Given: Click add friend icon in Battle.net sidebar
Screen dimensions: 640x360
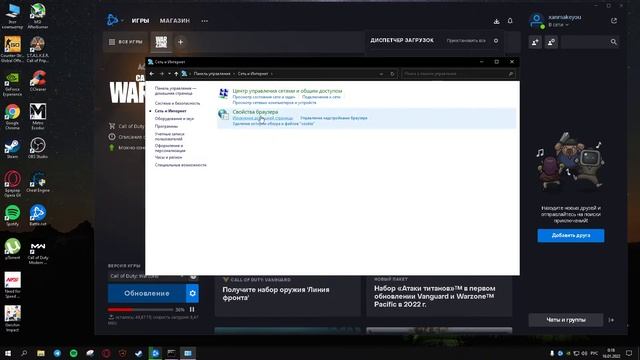Looking at the screenshot, I should coord(535,42).
